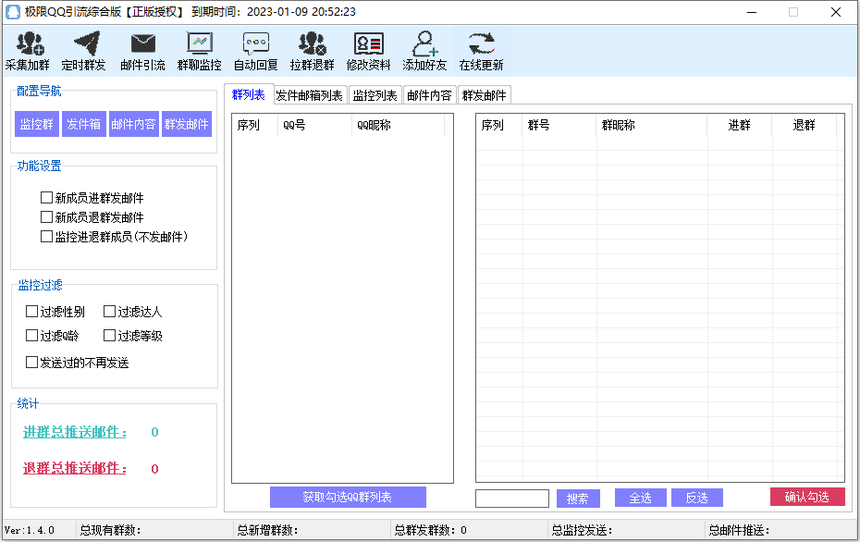Click the QQ号 column header
860x542 pixels.
tap(314, 125)
